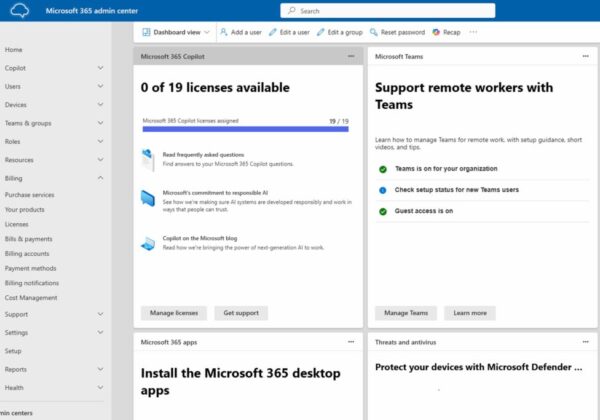
Task: Open Threats and antivirus card ellipsis menu
Action: click(x=585, y=342)
